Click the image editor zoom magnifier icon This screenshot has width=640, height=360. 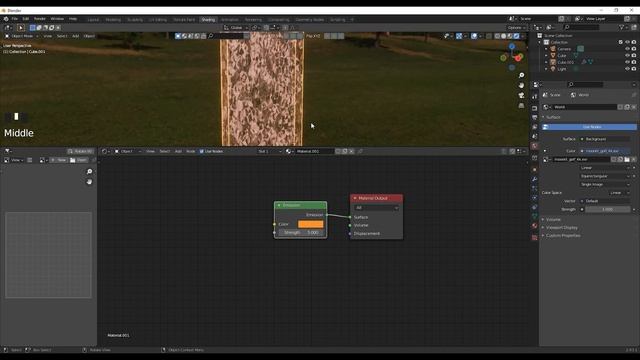[89, 172]
